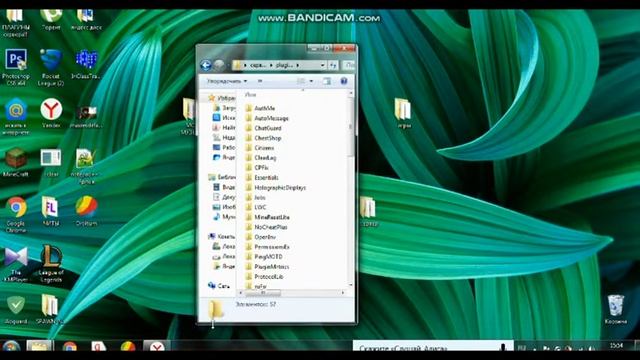Open Explorer help via the question mark

pos(344,81)
